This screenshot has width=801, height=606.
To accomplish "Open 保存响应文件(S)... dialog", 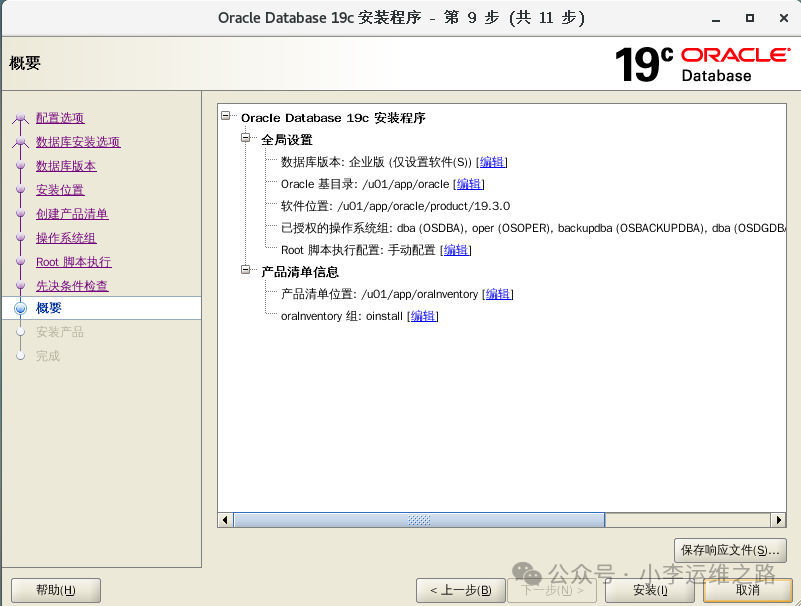I will [730, 550].
